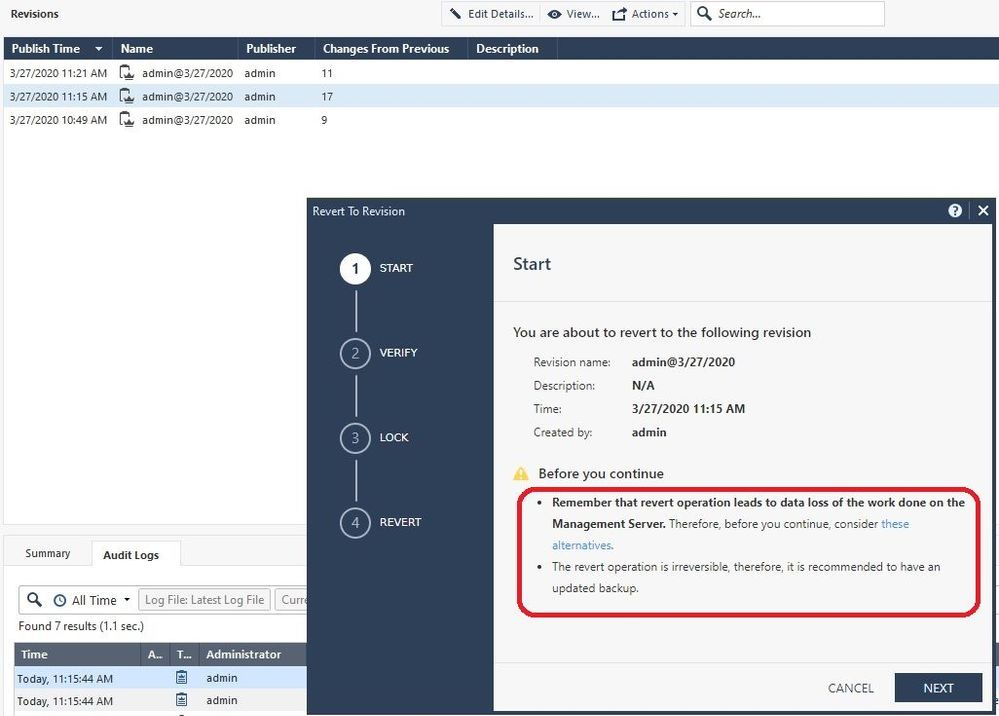Viewport: 999px width, 716px height.
Task: Select step 4 REVERT in the wizard
Action: point(381,522)
